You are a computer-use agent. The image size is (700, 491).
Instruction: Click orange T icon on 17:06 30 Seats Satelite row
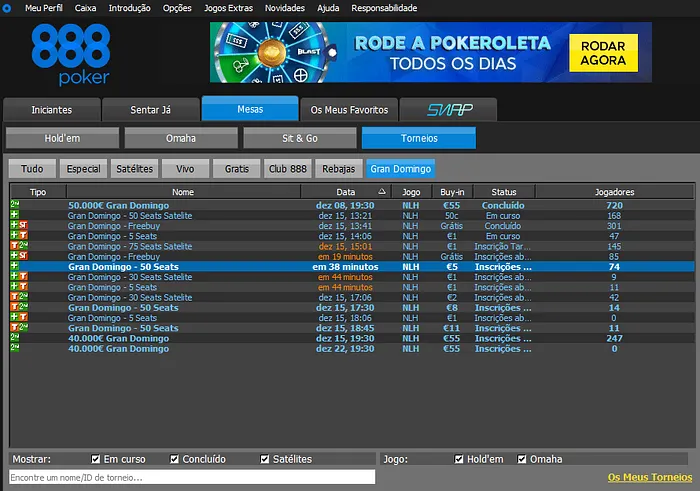pyautogui.click(x=15, y=296)
